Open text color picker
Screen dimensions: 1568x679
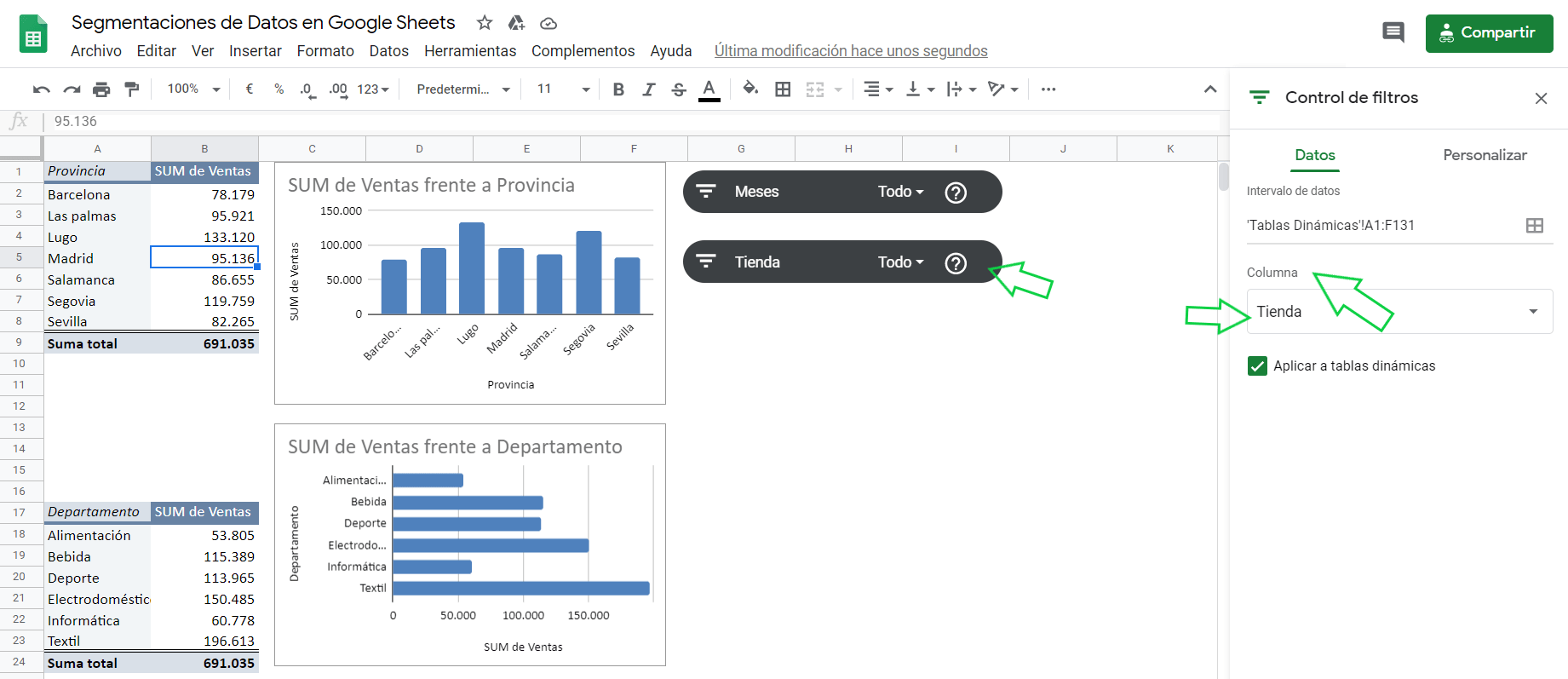709,89
